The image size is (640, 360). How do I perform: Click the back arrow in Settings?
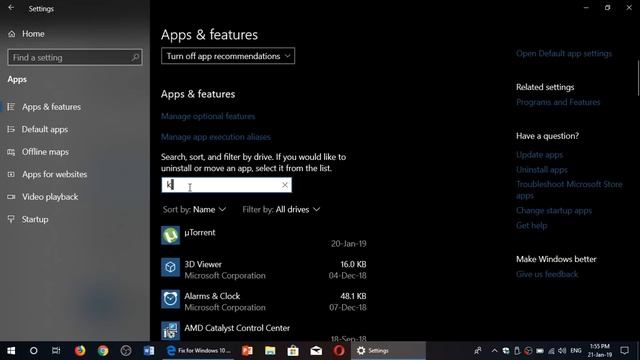tap(11, 8)
